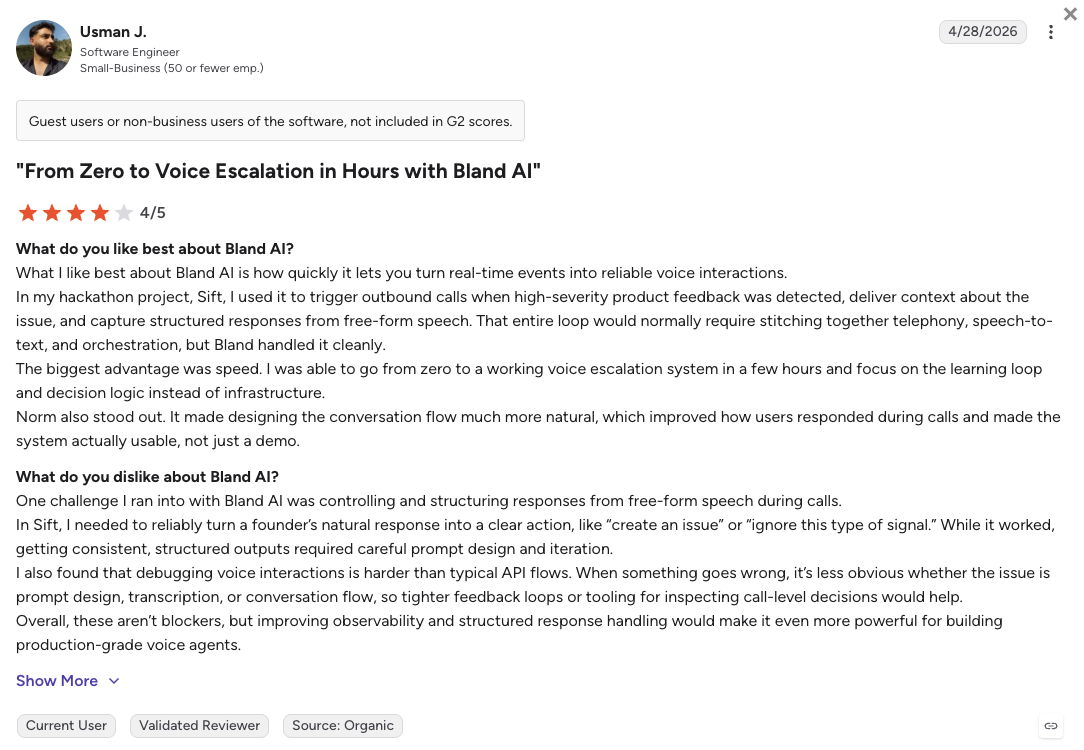
Task: Click the 4/5 rating text
Action: 153,213
